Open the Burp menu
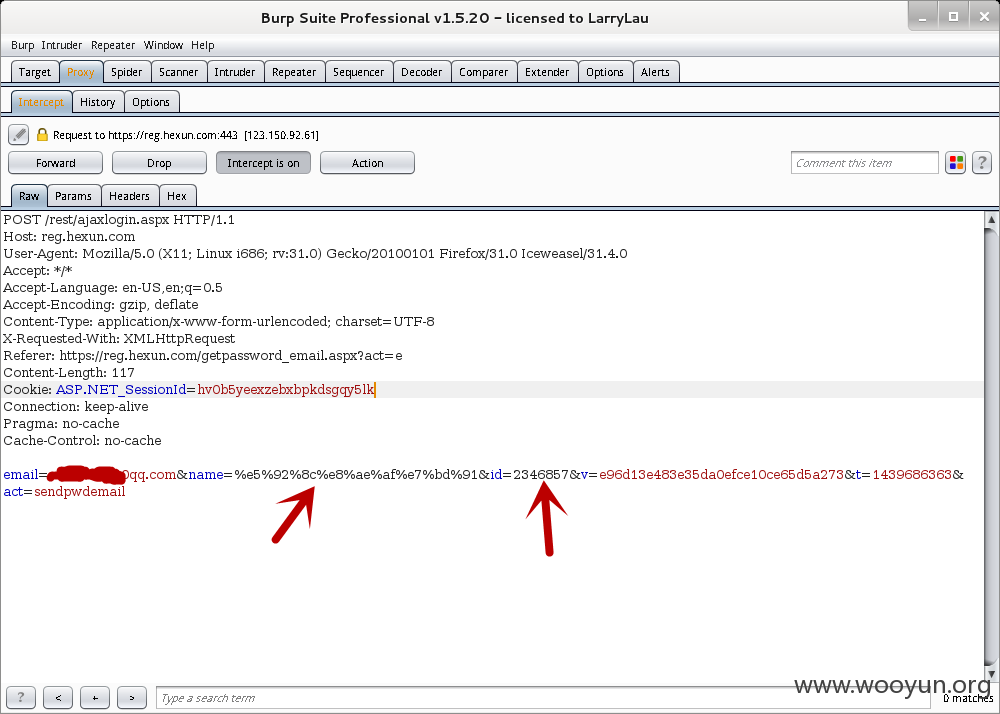This screenshot has width=1000, height=714. pos(22,45)
